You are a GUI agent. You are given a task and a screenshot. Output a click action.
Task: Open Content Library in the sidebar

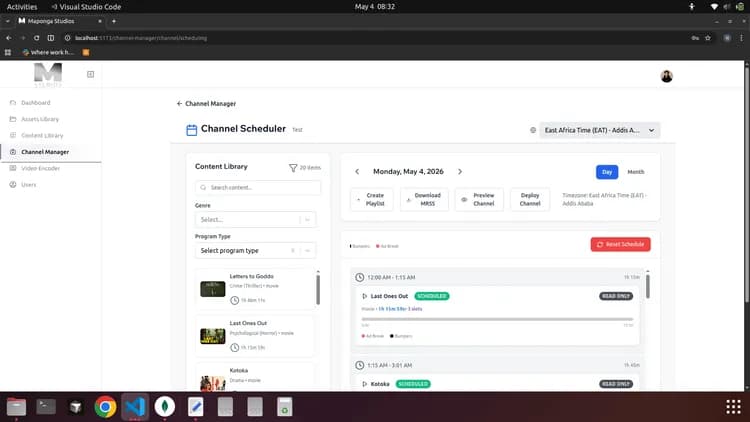click(x=50, y=135)
